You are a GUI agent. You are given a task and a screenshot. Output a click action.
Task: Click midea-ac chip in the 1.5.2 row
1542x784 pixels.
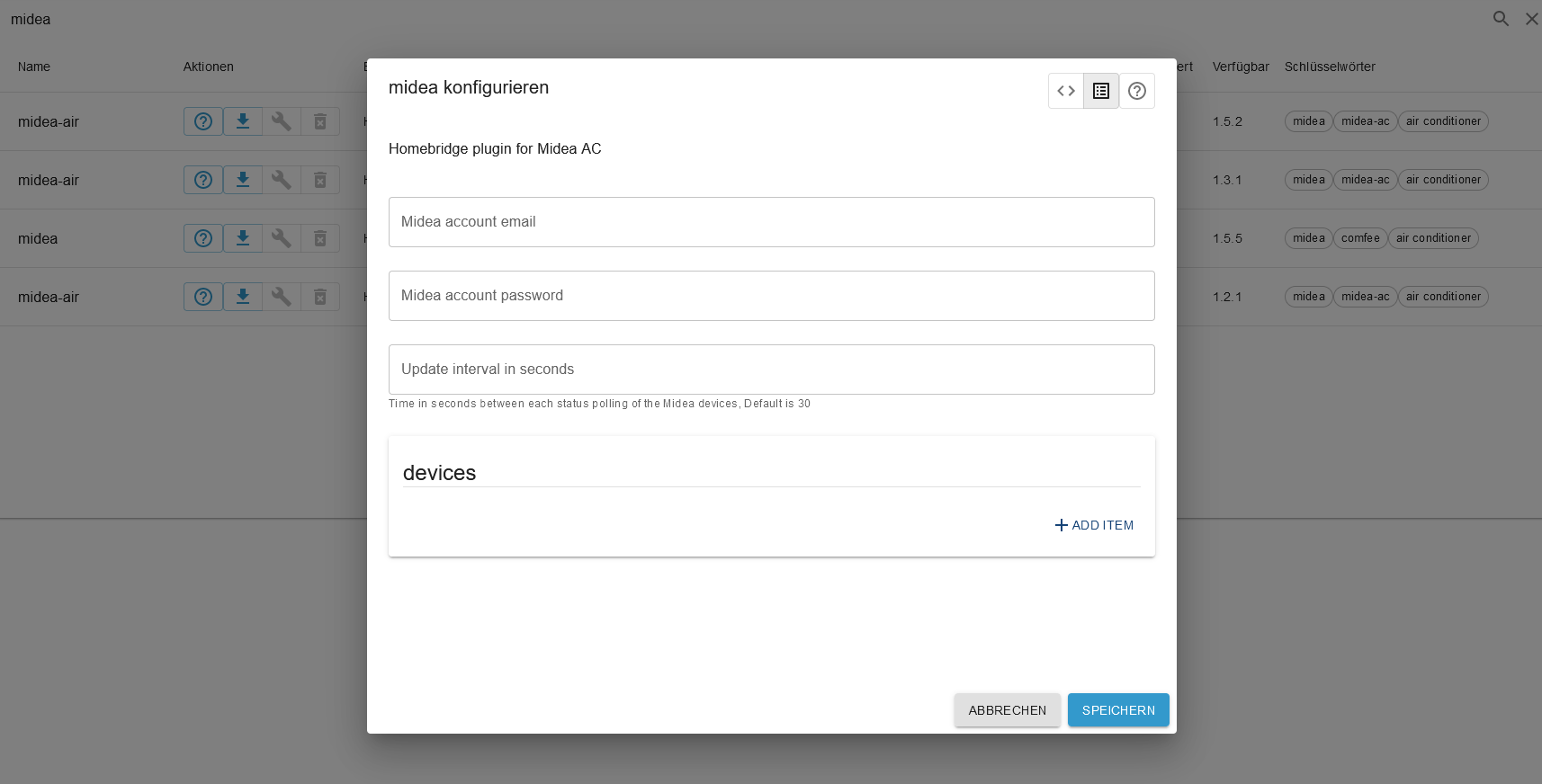click(x=1366, y=121)
